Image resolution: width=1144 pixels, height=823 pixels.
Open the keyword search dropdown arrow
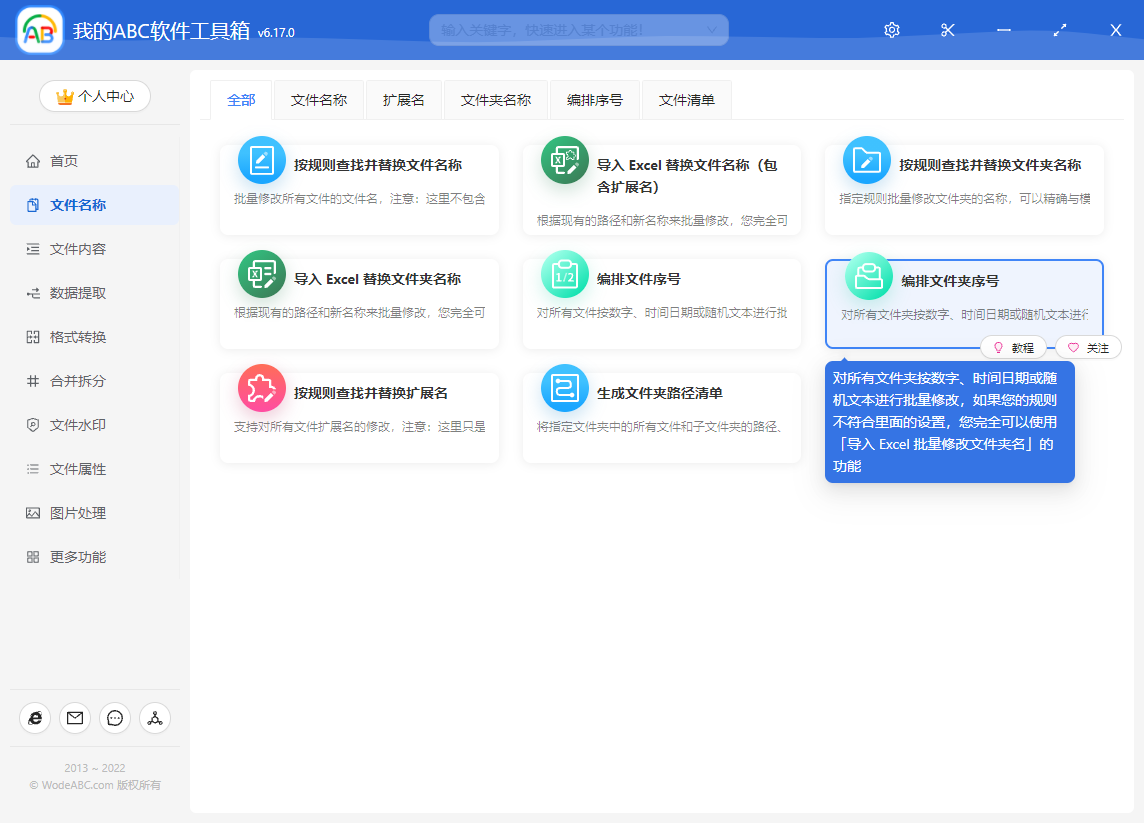pyautogui.click(x=712, y=30)
